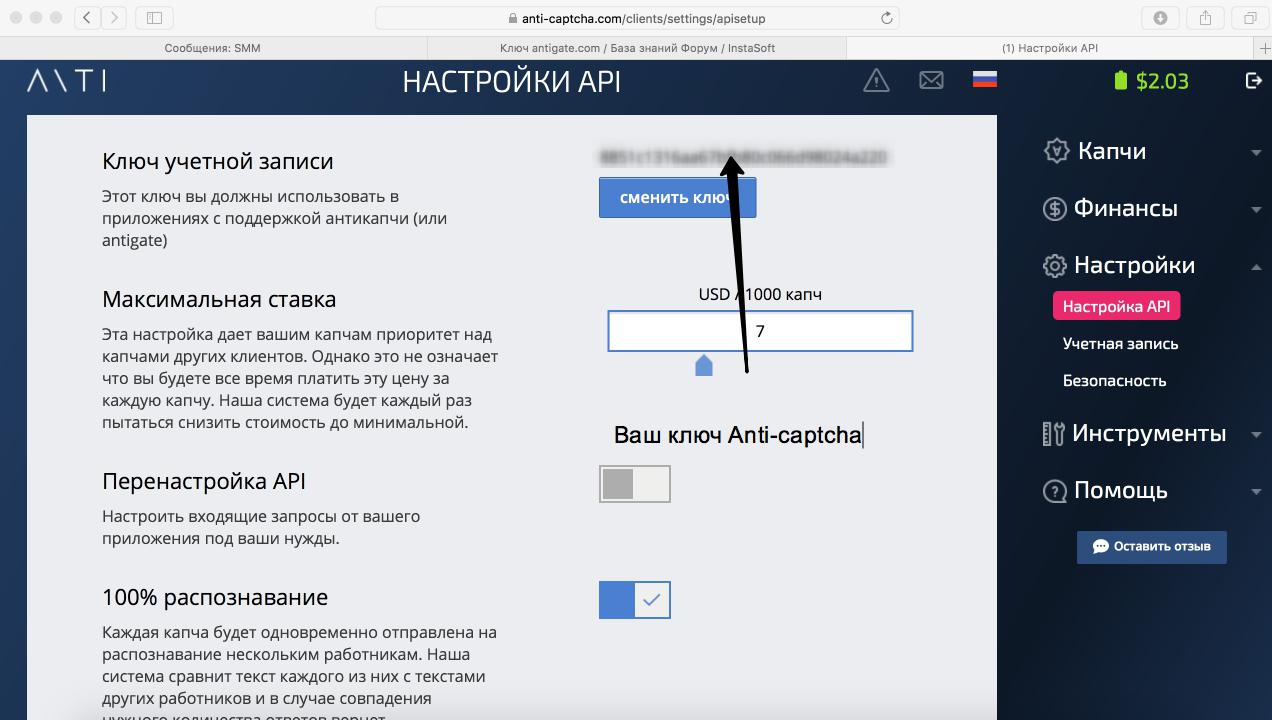Enable the Перенастройка API switch
The height and width of the screenshot is (720, 1272).
tap(635, 484)
